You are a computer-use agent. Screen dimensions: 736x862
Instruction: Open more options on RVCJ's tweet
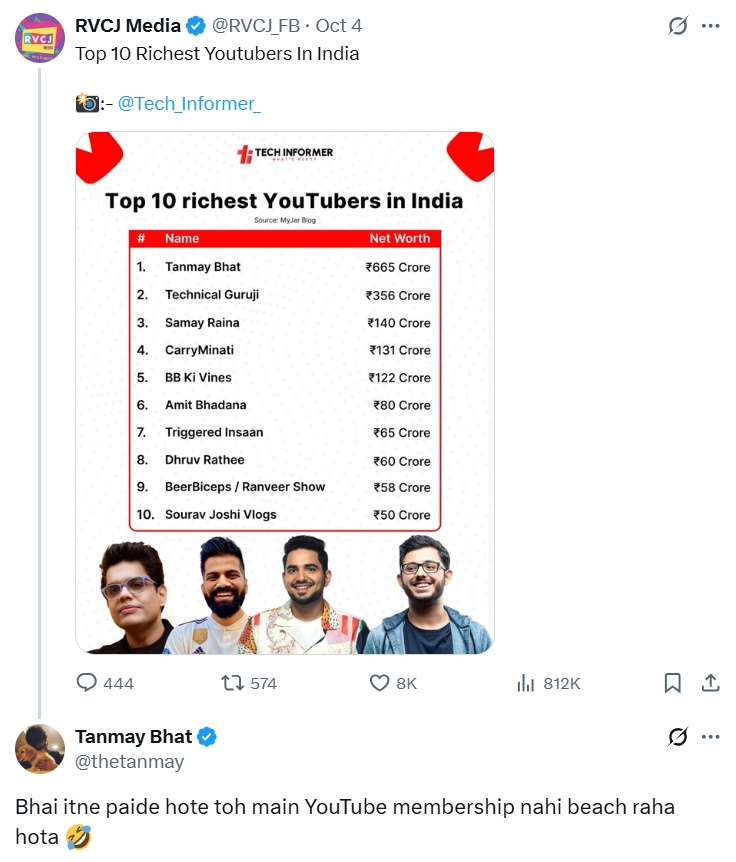(713, 26)
